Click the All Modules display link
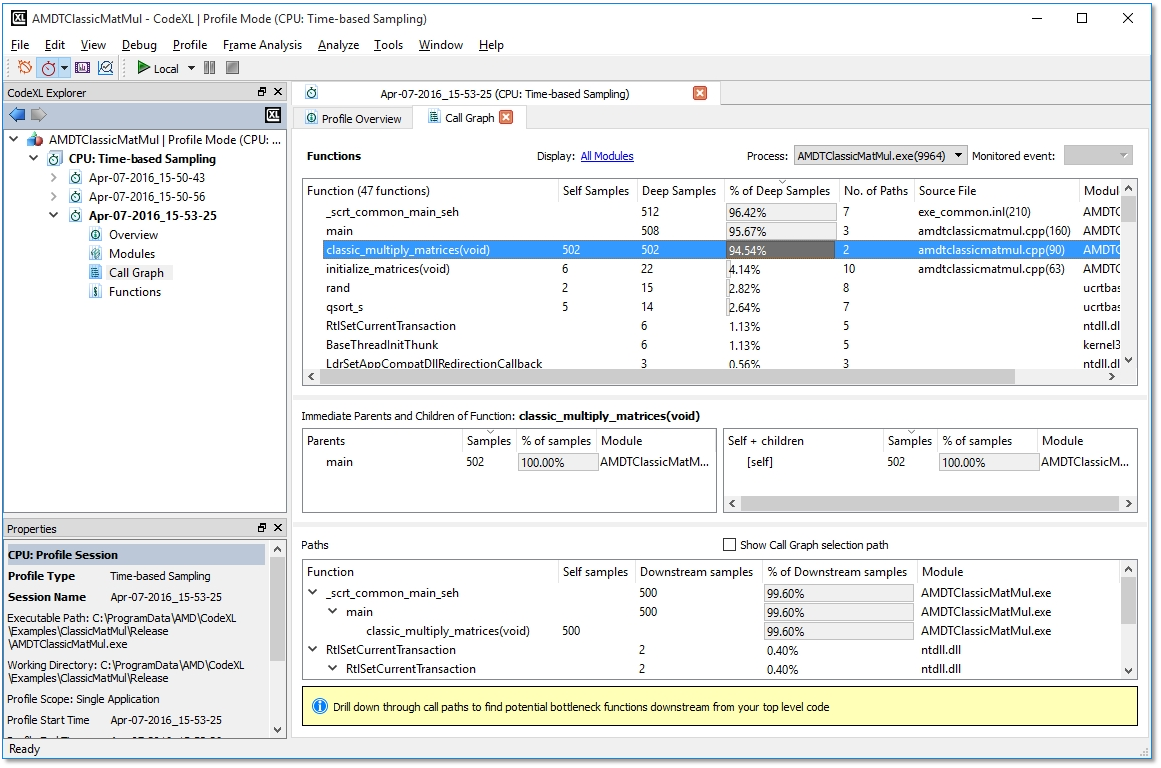 point(607,156)
